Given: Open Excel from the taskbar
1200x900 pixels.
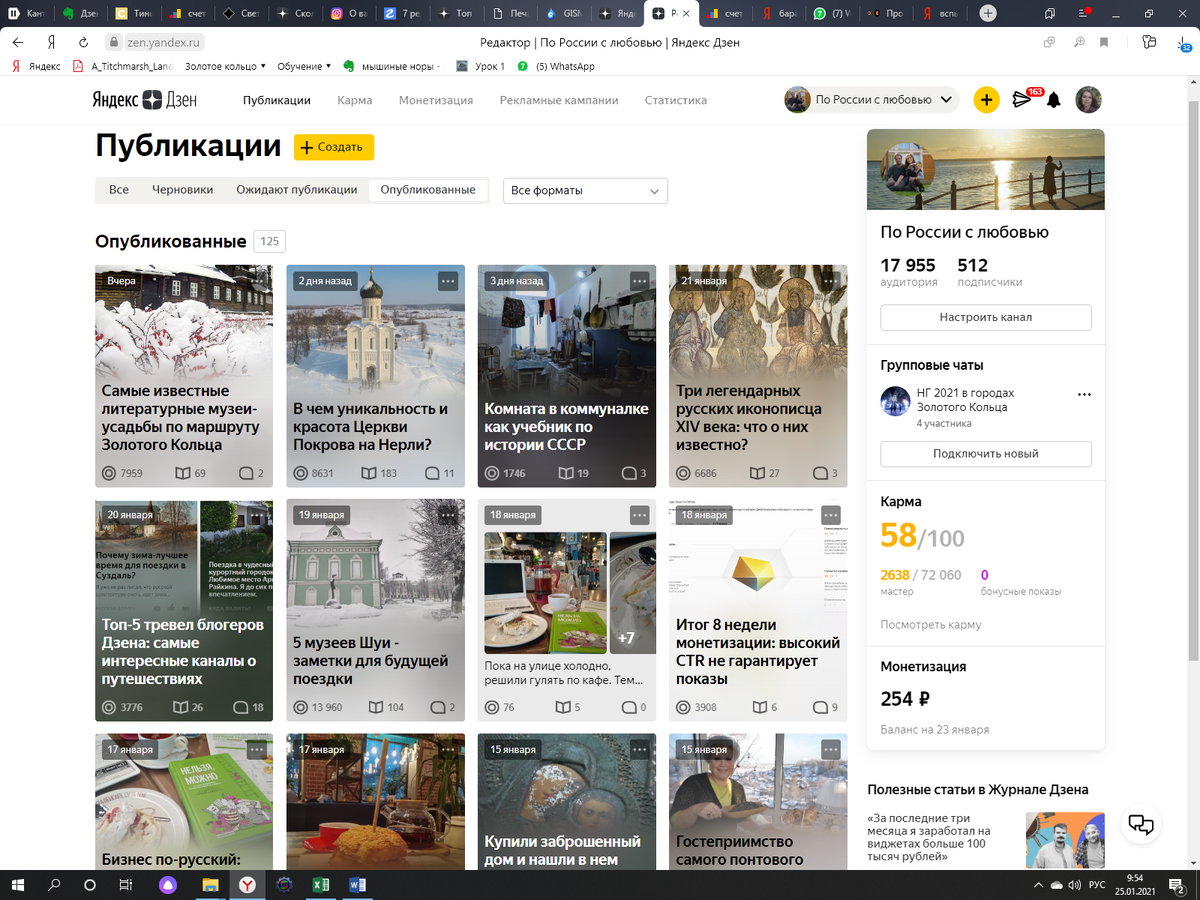Looking at the screenshot, I should tap(321, 885).
